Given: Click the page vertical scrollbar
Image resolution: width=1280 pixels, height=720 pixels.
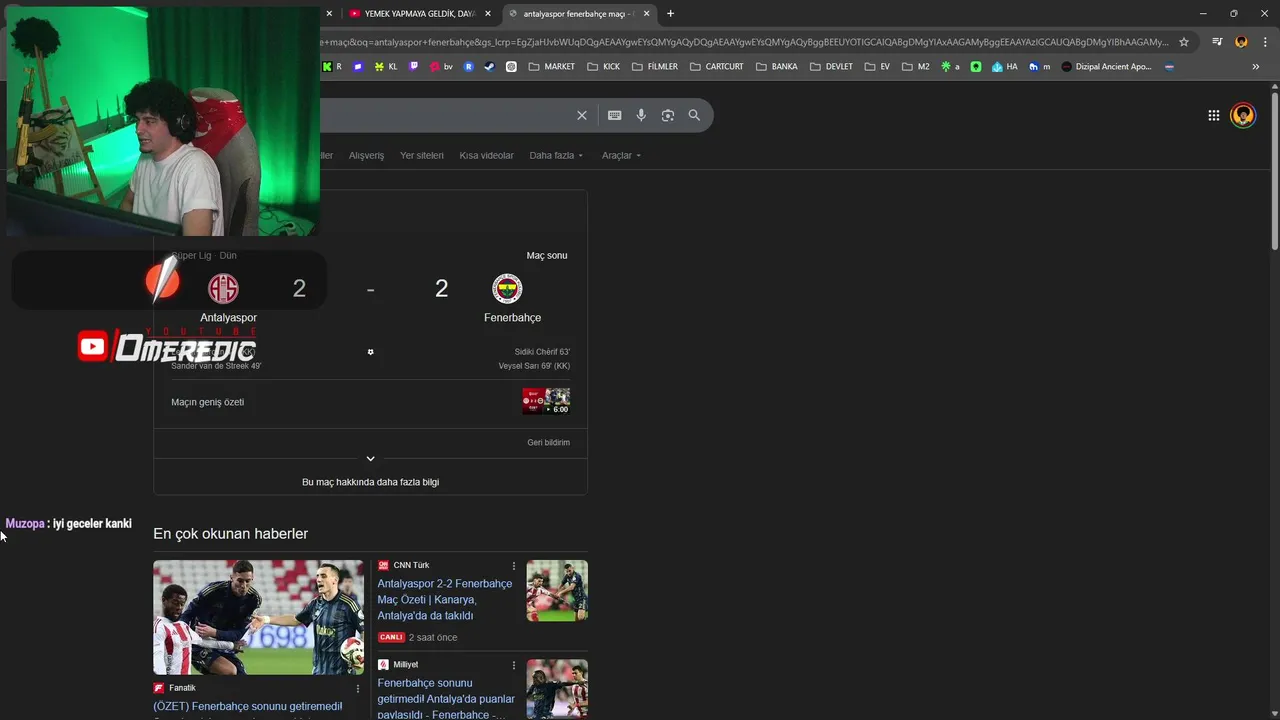Looking at the screenshot, I should [1275, 170].
